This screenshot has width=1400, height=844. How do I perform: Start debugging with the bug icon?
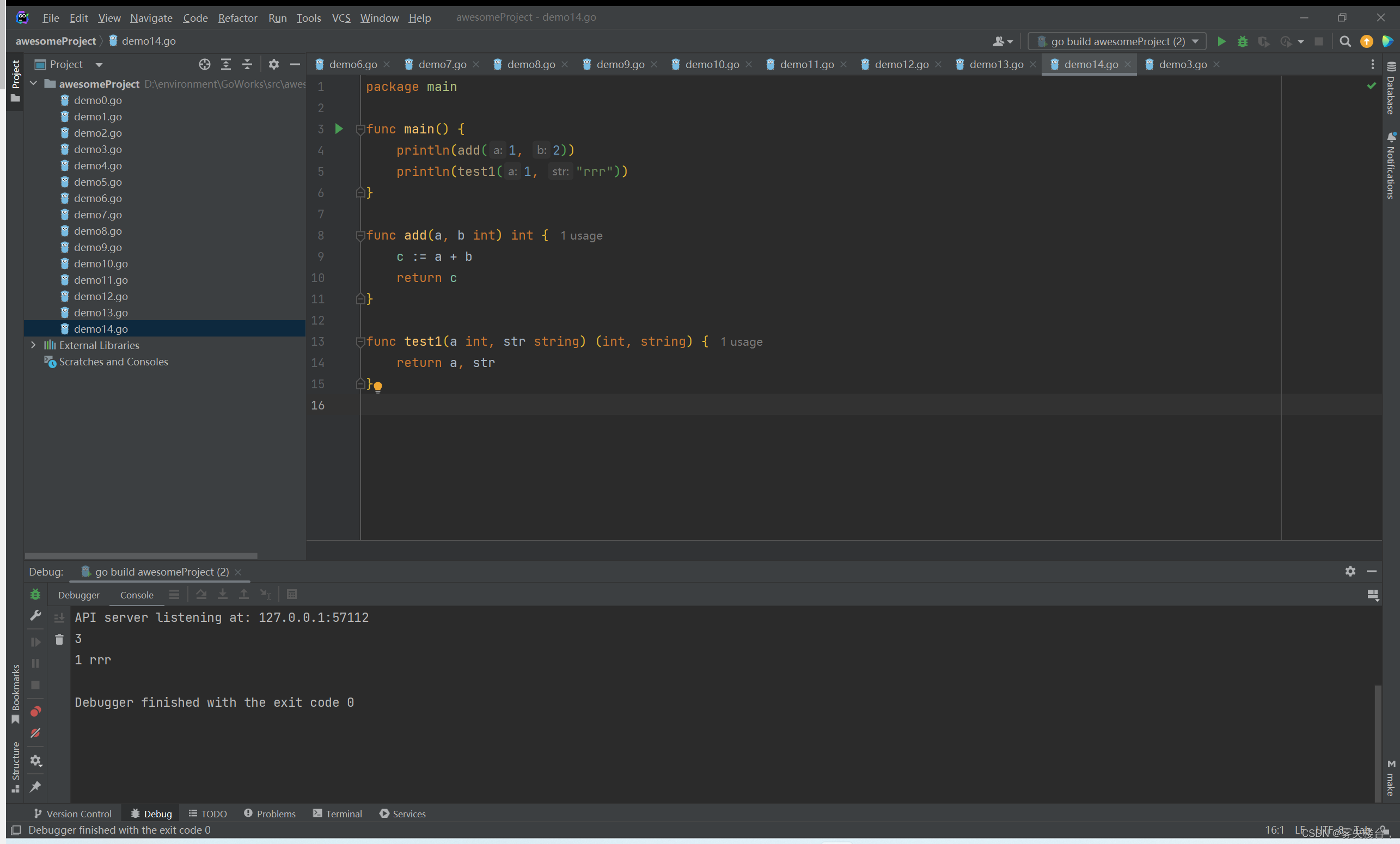click(1242, 41)
